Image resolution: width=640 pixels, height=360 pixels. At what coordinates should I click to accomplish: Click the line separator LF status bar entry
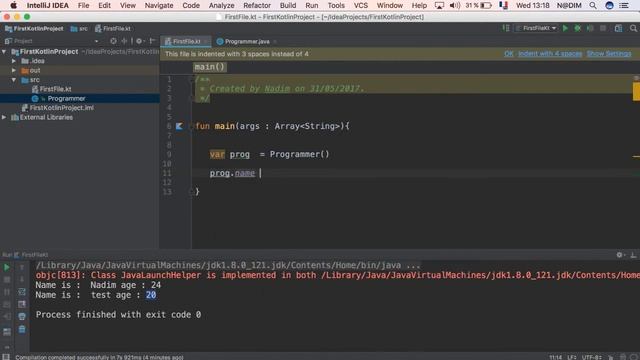tap(571, 357)
